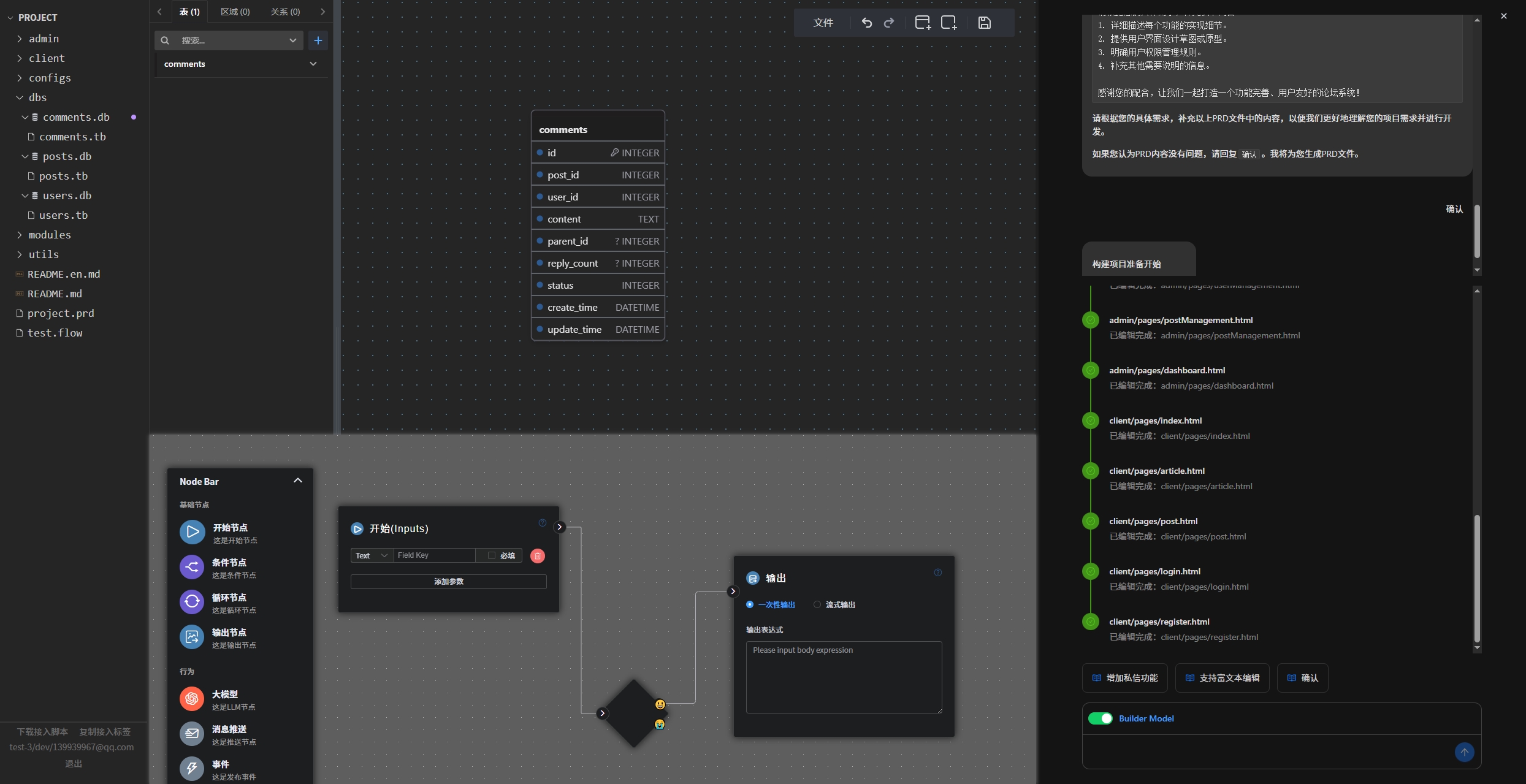This screenshot has height=784, width=1526.
Task: Switch to the 区域 (0) tab
Action: pyautogui.click(x=235, y=12)
